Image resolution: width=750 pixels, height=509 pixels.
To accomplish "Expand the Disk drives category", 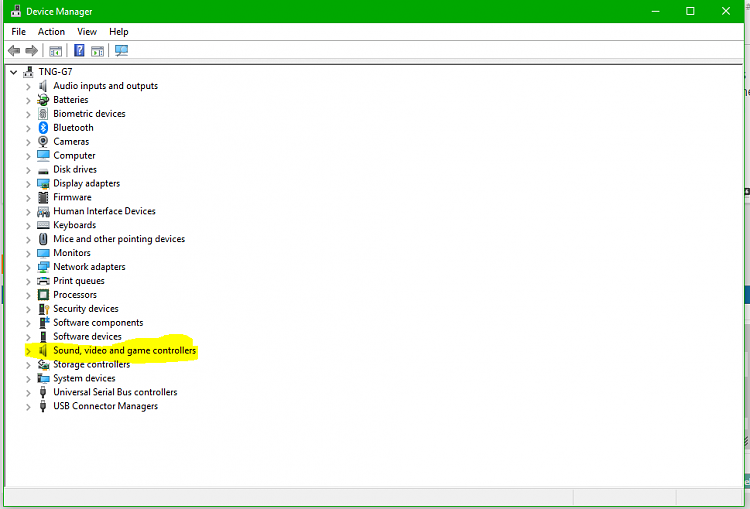I will (28, 170).
